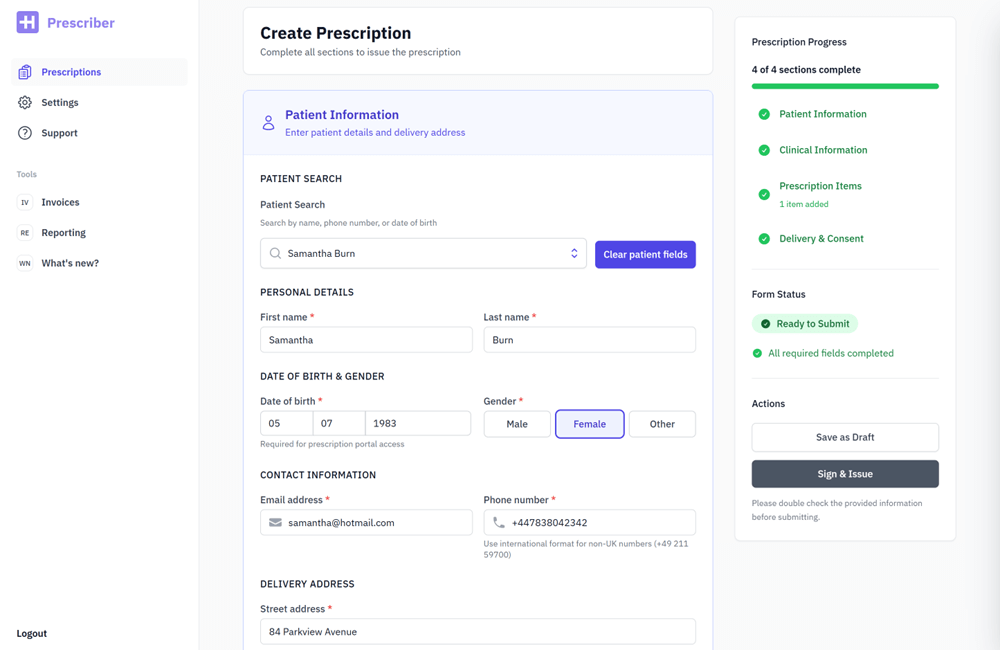Click the green prescription progress bar

point(845,87)
